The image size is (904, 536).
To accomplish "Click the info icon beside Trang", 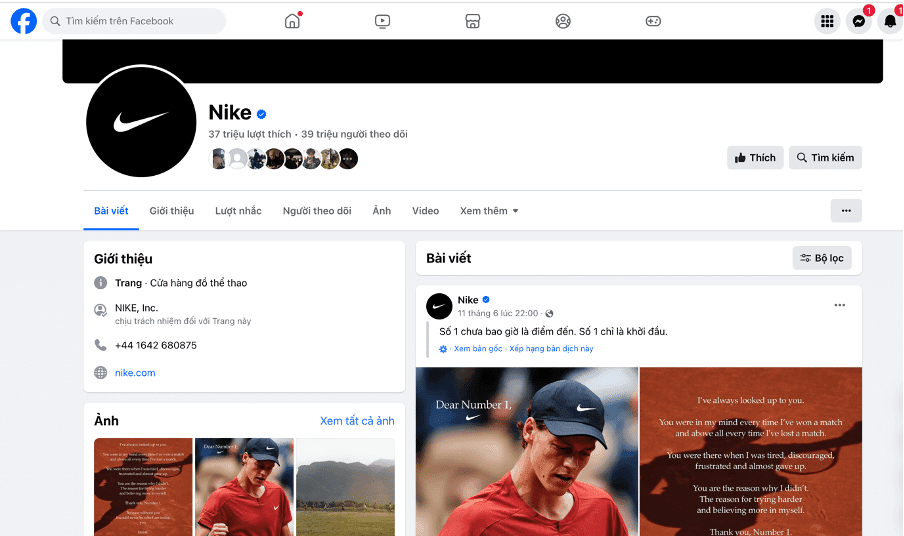I will tap(100, 282).
